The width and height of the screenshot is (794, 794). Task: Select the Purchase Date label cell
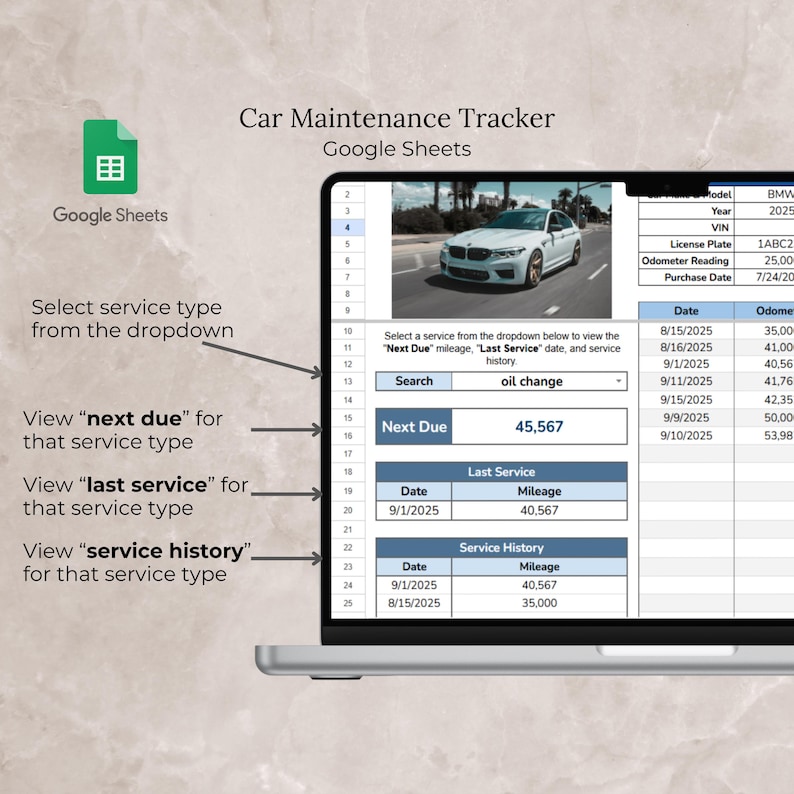686,277
